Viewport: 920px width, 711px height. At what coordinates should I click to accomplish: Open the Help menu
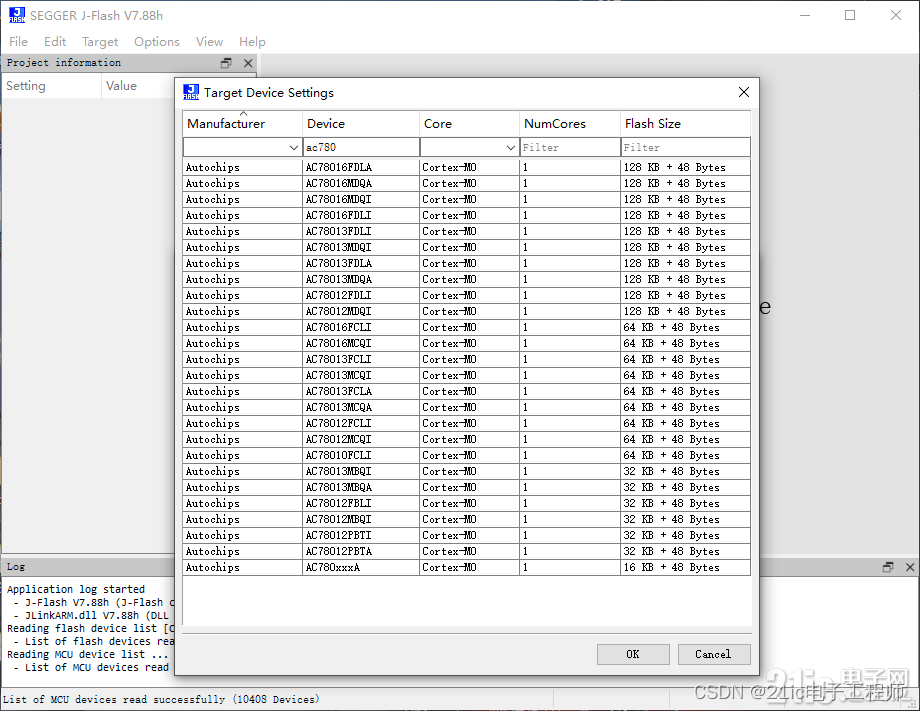click(x=252, y=42)
